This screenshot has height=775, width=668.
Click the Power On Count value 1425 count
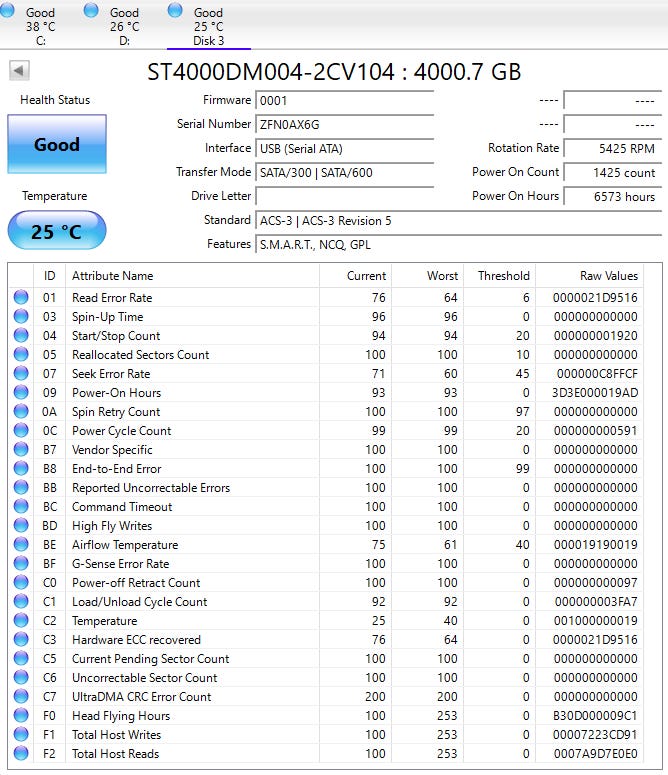[613, 172]
